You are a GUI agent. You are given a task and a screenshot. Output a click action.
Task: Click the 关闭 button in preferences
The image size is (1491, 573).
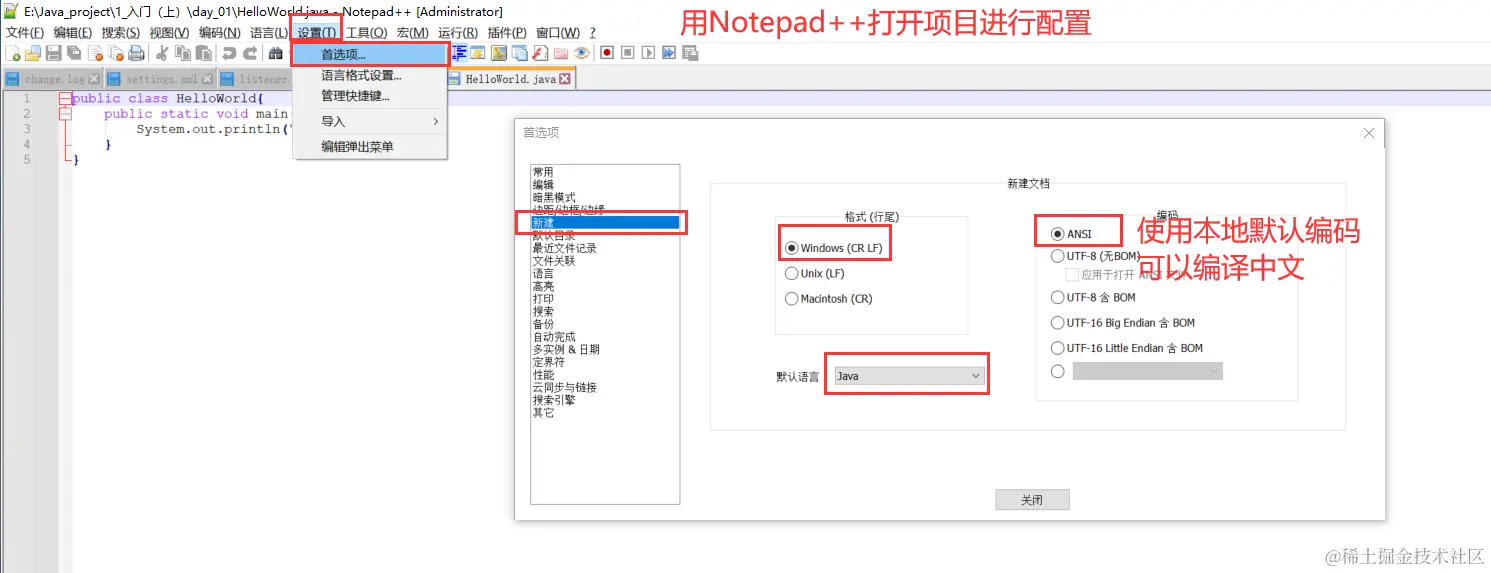click(1032, 500)
